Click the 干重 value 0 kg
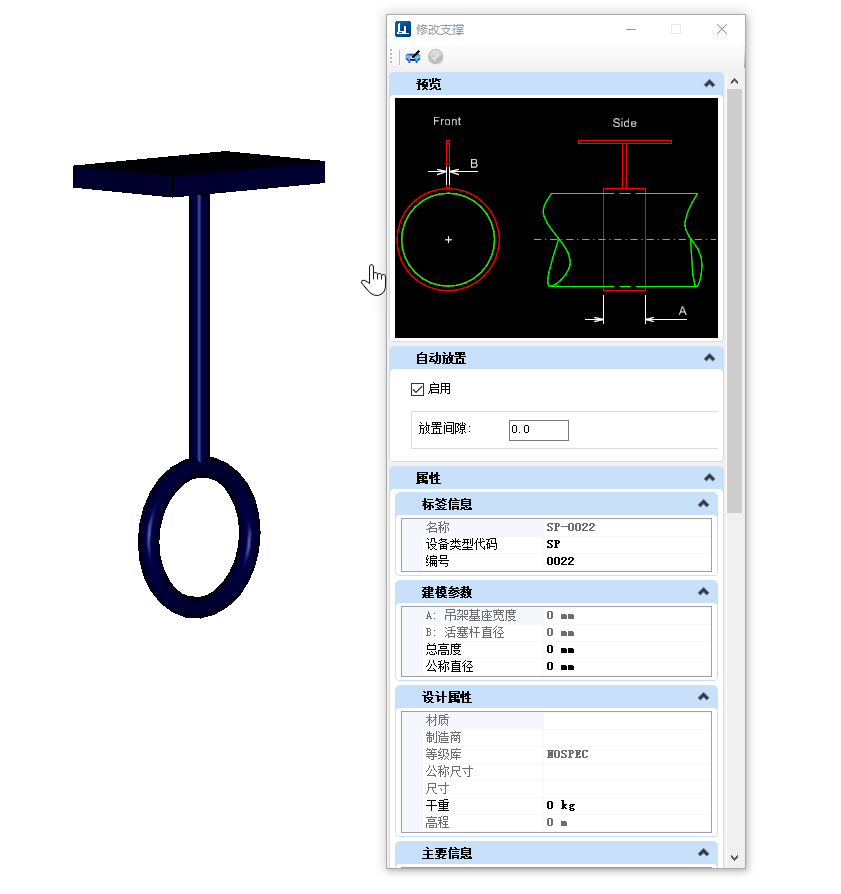841x894 pixels. 560,806
